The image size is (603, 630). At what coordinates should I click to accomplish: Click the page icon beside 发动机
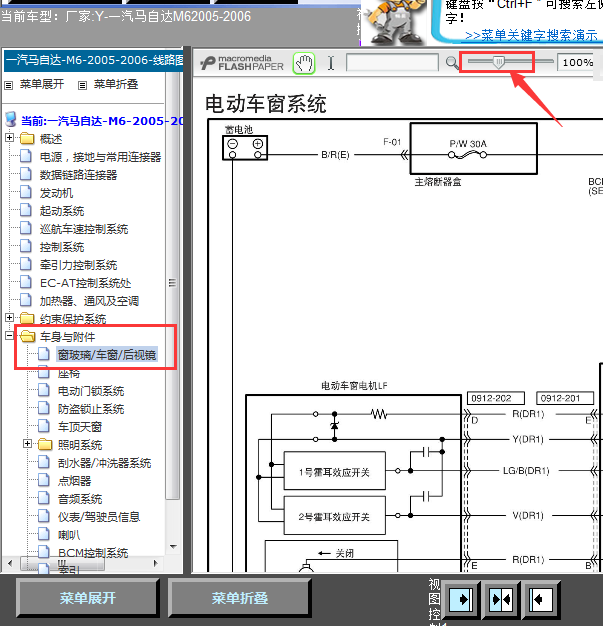(26, 192)
